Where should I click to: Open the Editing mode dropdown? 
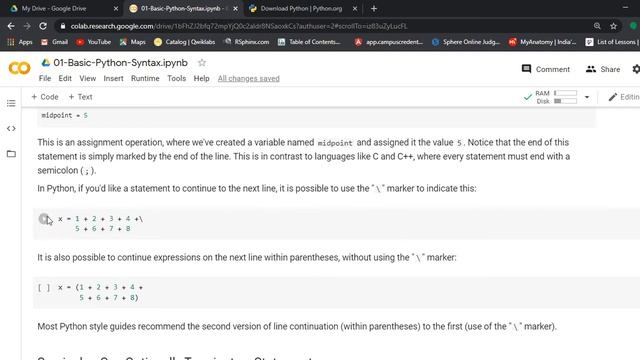[624, 97]
